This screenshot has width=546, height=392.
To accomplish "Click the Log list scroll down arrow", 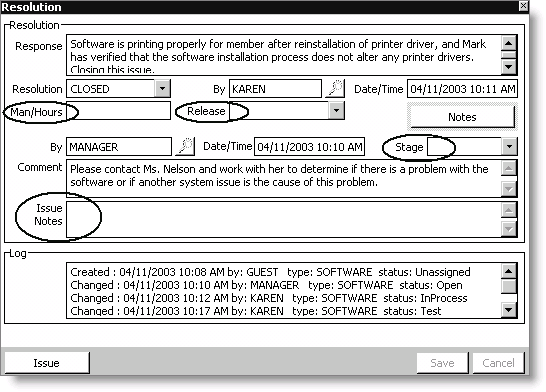I will point(509,309).
